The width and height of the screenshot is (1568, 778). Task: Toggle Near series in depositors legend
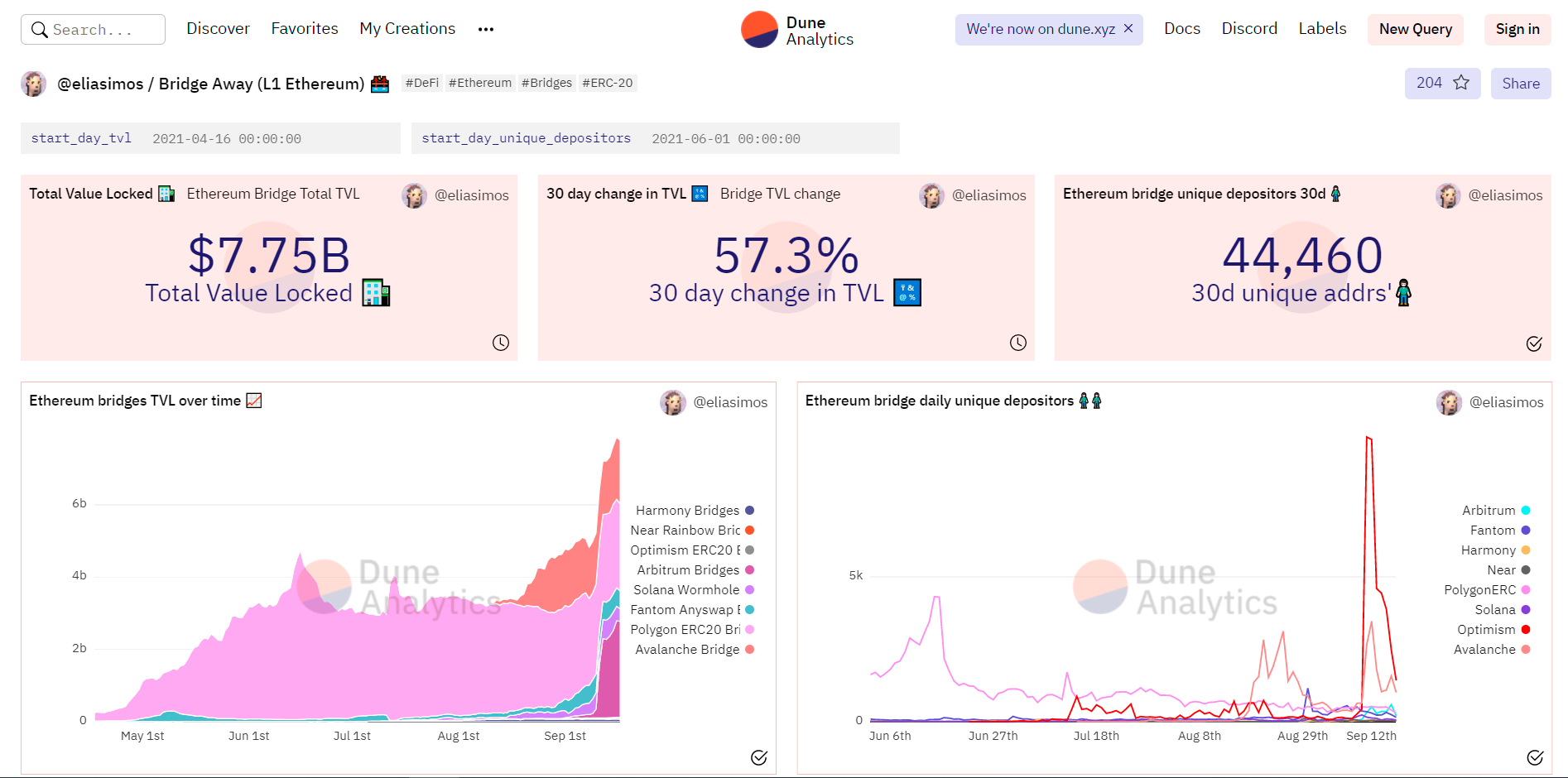[x=1508, y=570]
